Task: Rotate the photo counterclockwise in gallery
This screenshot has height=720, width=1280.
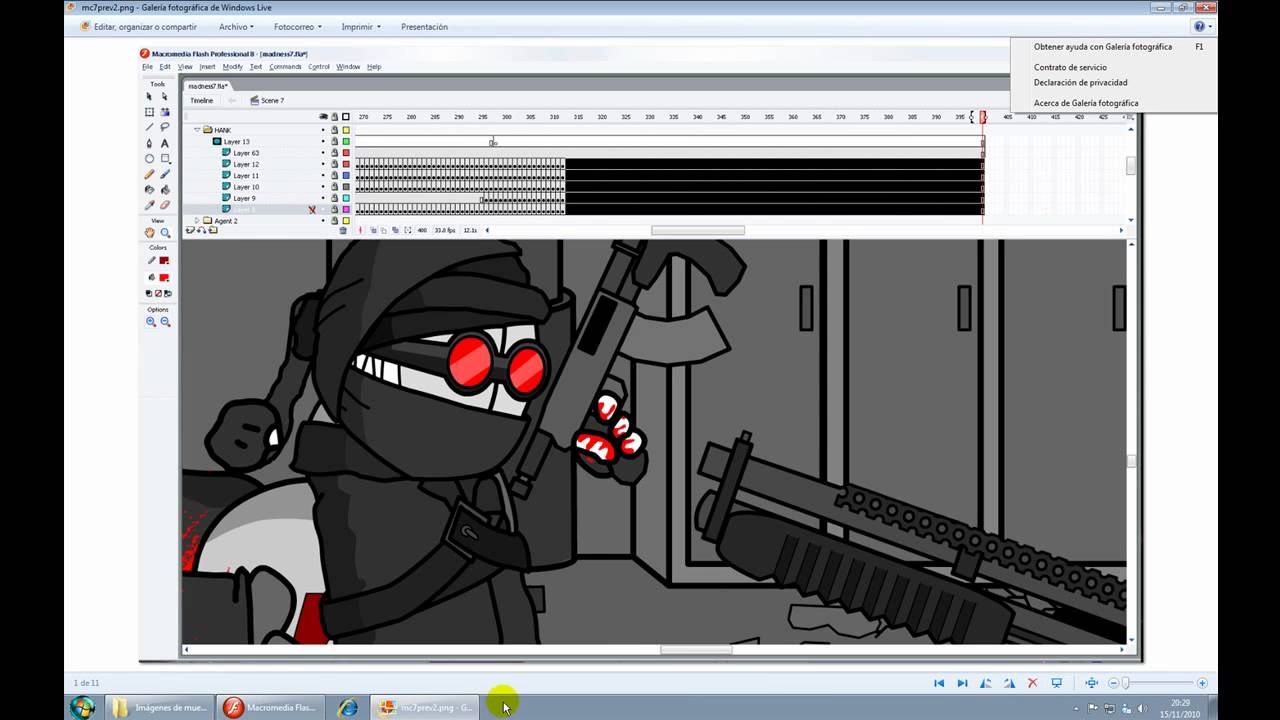Action: pyautogui.click(x=986, y=683)
